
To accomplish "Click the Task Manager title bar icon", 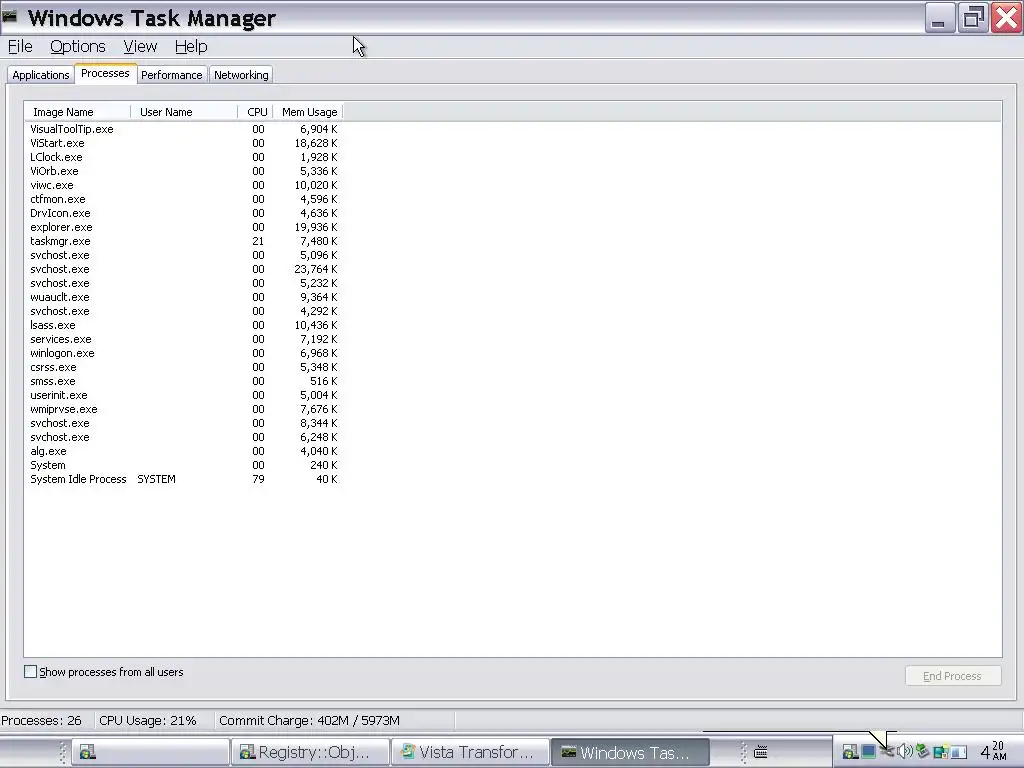I will [x=9, y=16].
